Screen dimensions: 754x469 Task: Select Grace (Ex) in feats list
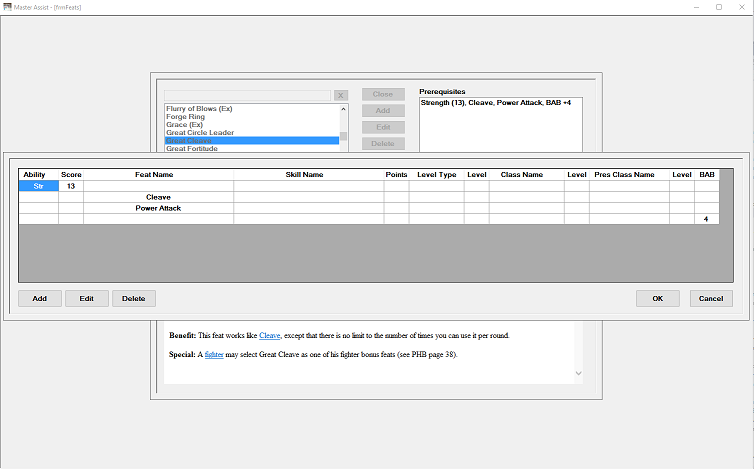251,125
